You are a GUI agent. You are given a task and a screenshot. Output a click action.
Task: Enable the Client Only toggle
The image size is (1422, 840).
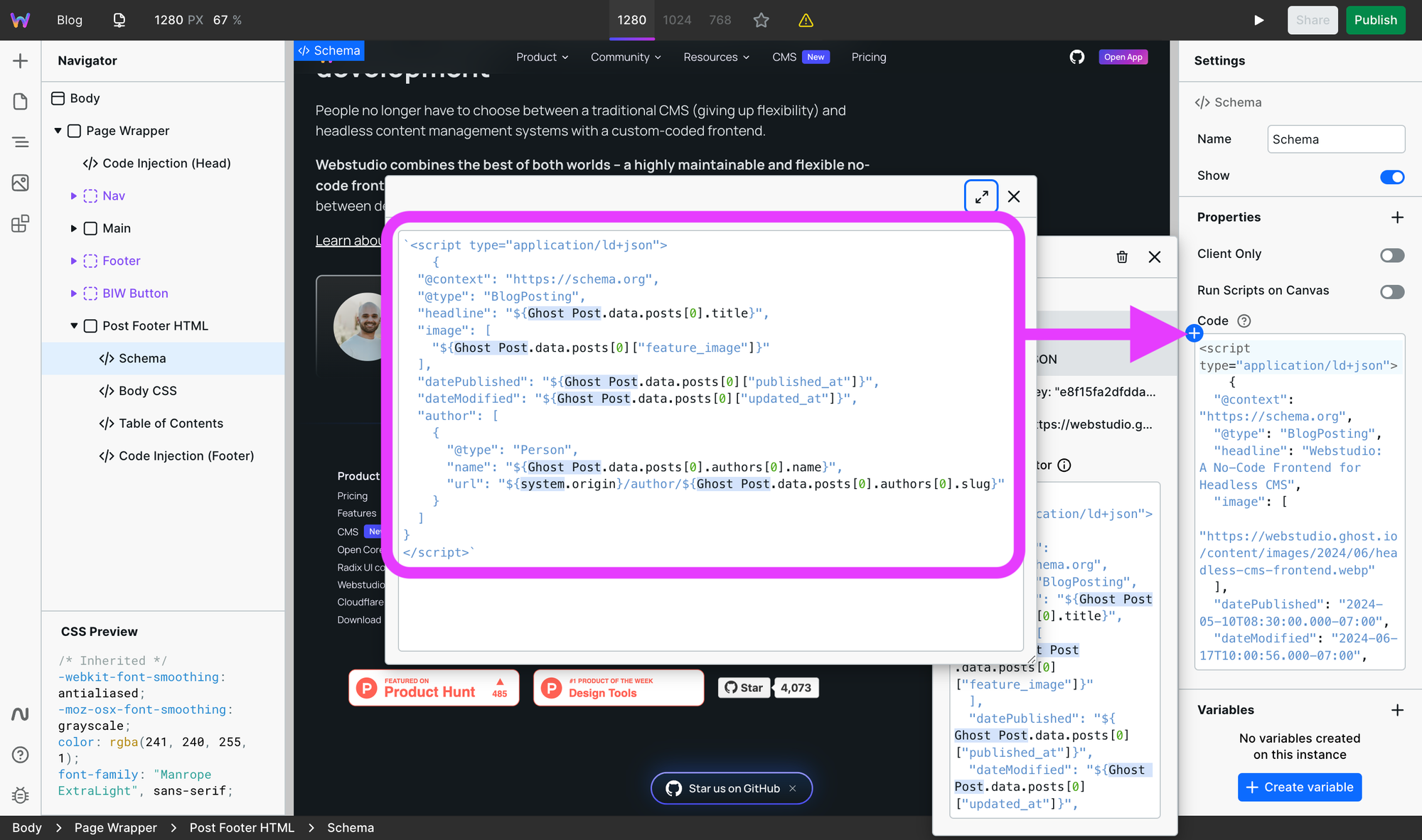[x=1392, y=255]
